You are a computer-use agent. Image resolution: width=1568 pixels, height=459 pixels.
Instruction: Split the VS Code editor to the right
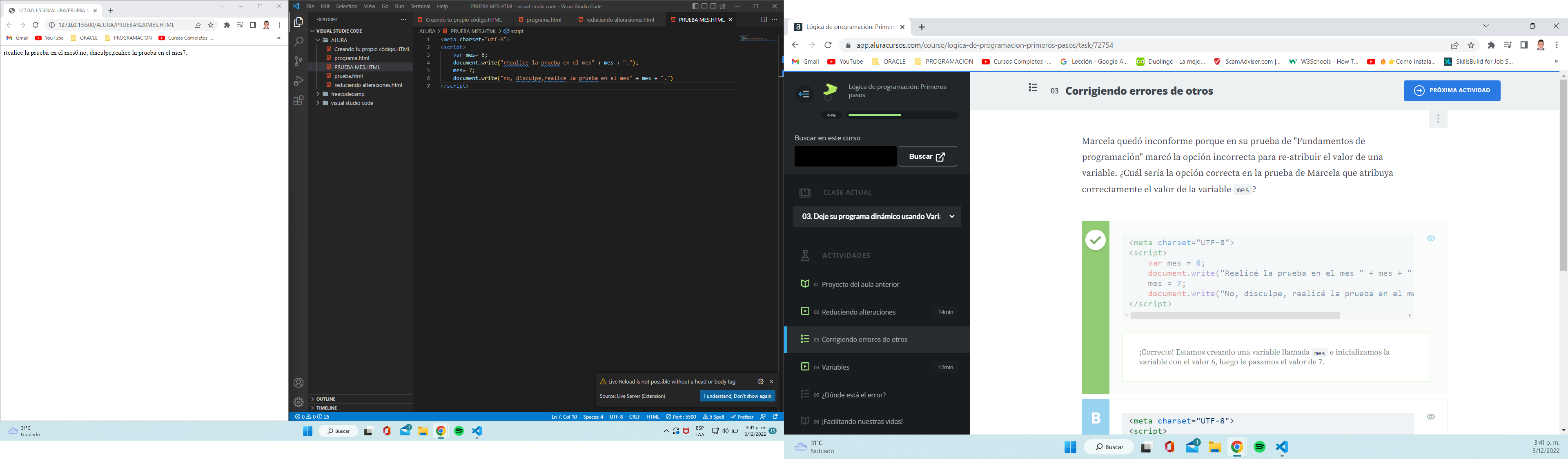pos(764,20)
